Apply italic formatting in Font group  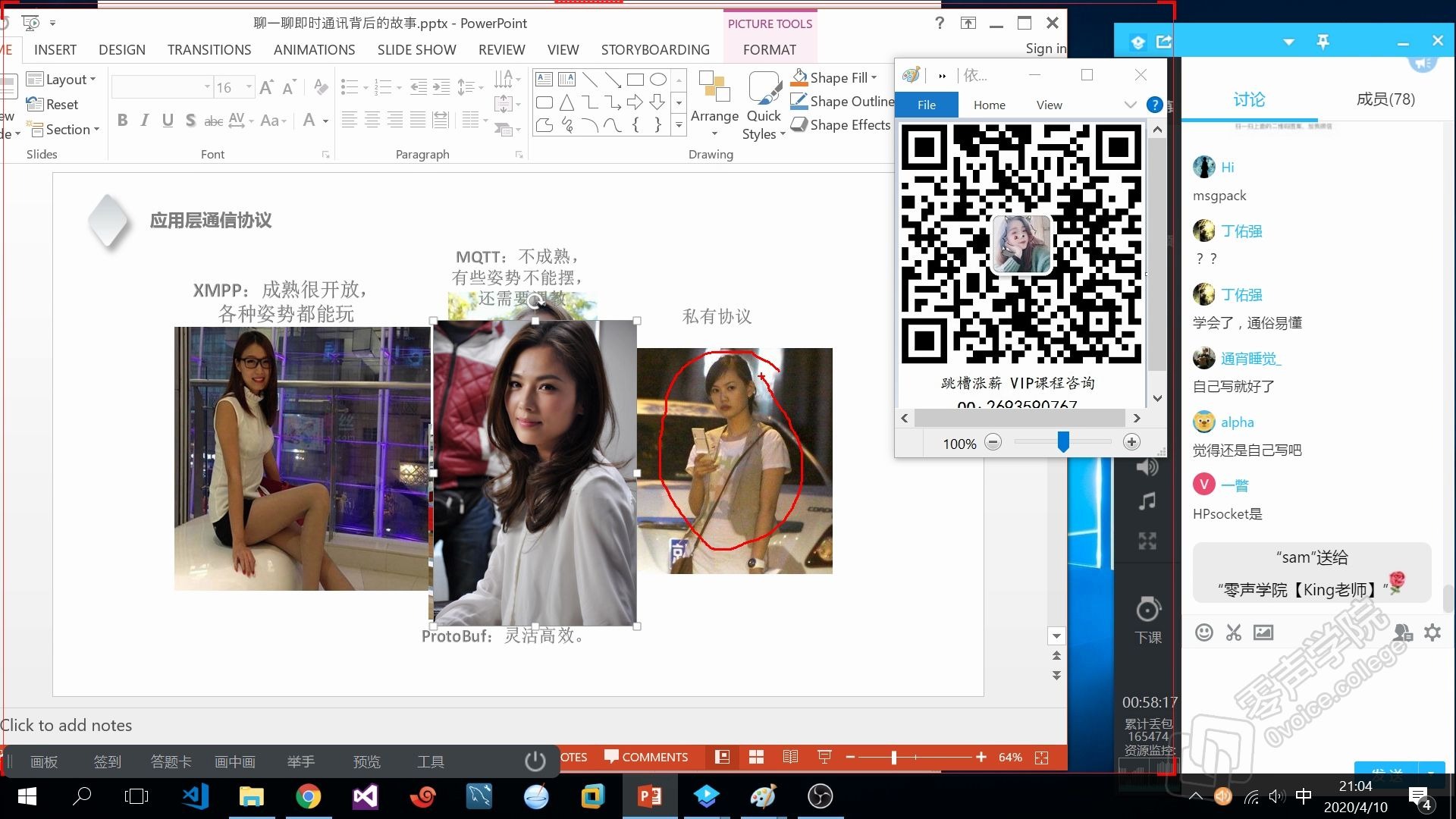(x=144, y=120)
